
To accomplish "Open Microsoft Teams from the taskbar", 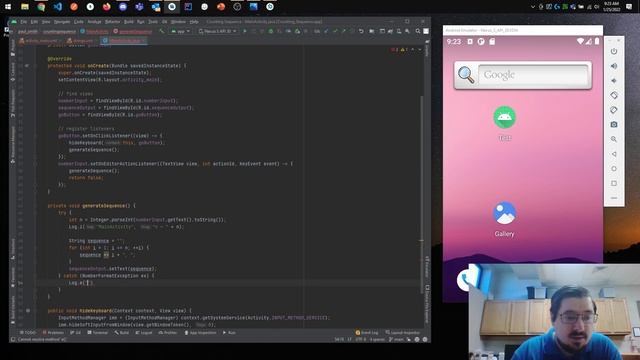I will [x=139, y=7].
